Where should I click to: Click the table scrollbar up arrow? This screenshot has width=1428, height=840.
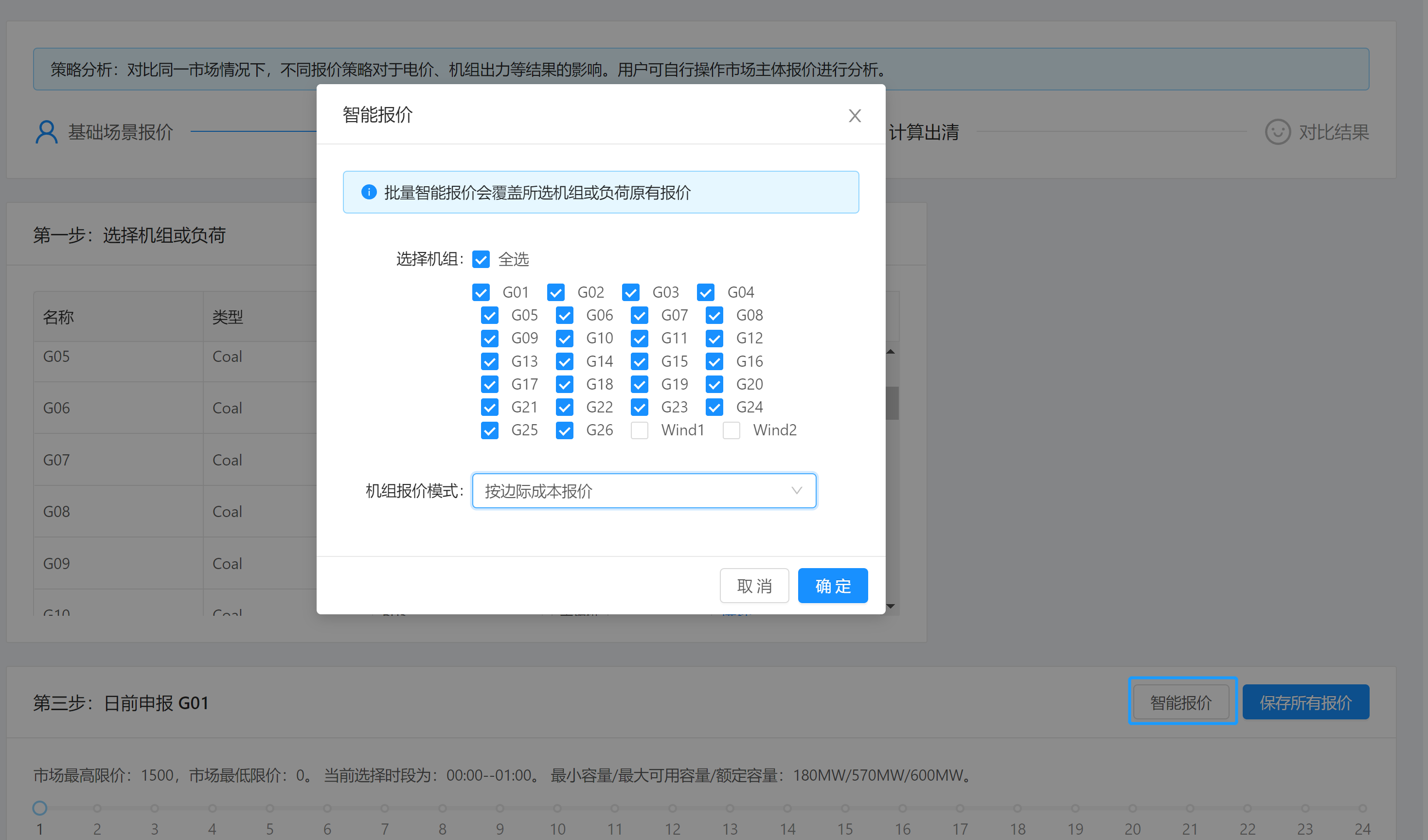(891, 352)
